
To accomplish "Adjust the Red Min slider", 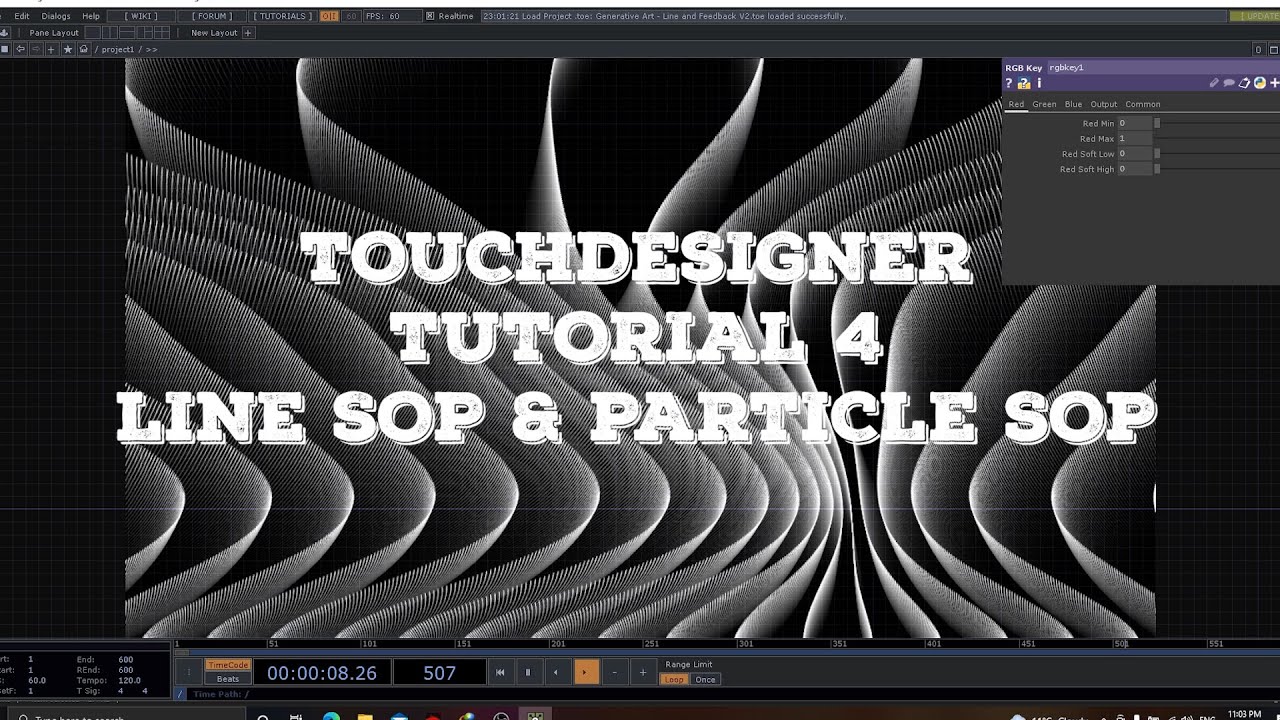I will point(1215,123).
